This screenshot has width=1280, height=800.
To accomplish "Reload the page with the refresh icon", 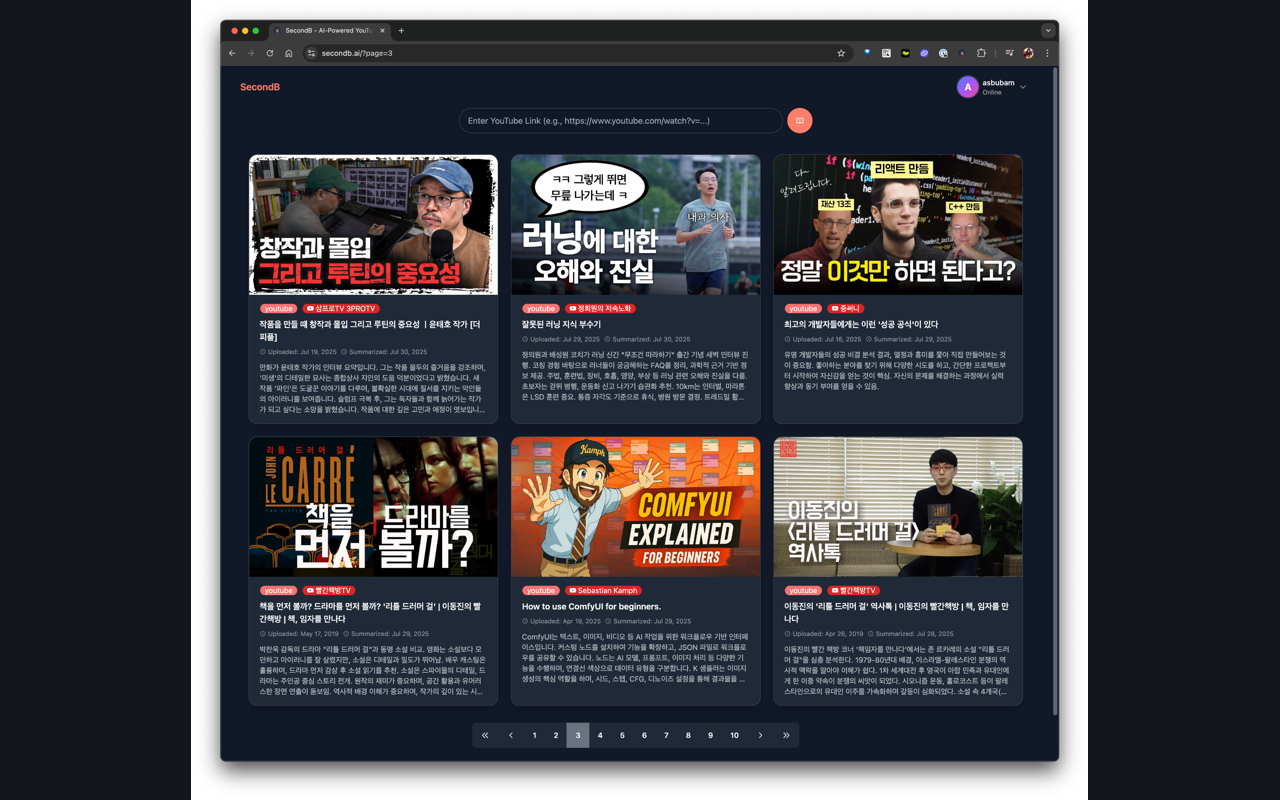I will (x=269, y=53).
